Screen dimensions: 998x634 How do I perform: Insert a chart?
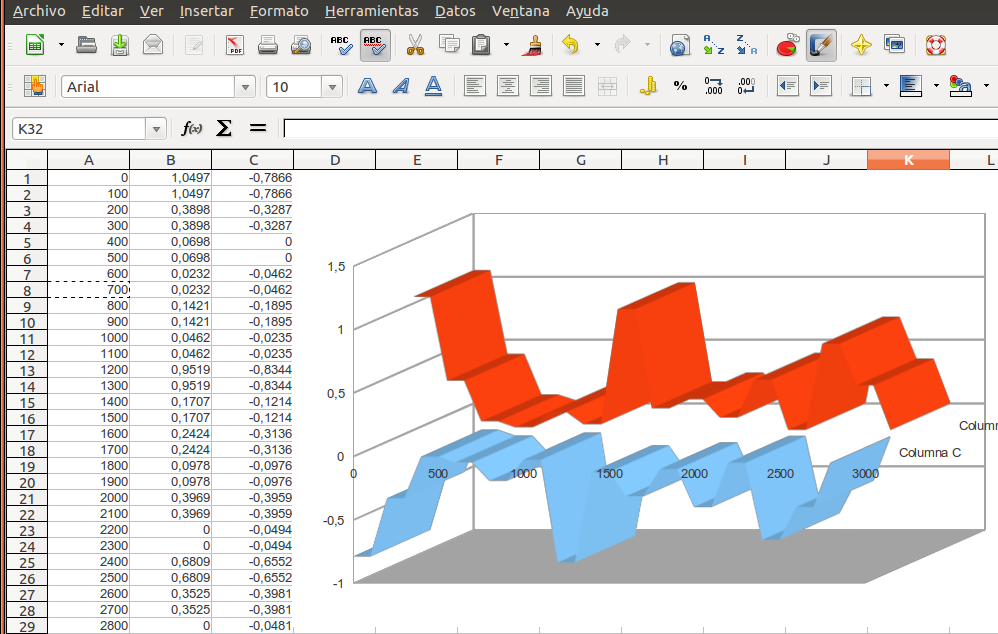click(788, 45)
